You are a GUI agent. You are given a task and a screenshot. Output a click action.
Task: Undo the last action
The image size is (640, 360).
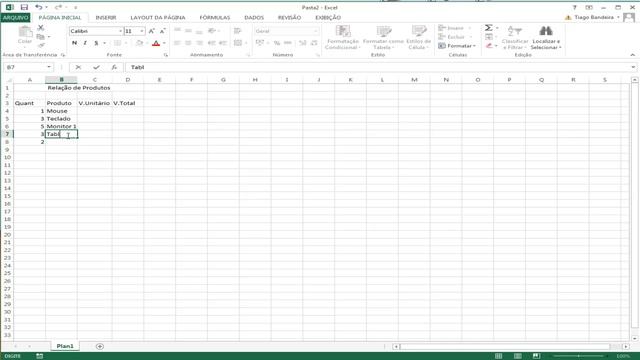click(38, 7)
